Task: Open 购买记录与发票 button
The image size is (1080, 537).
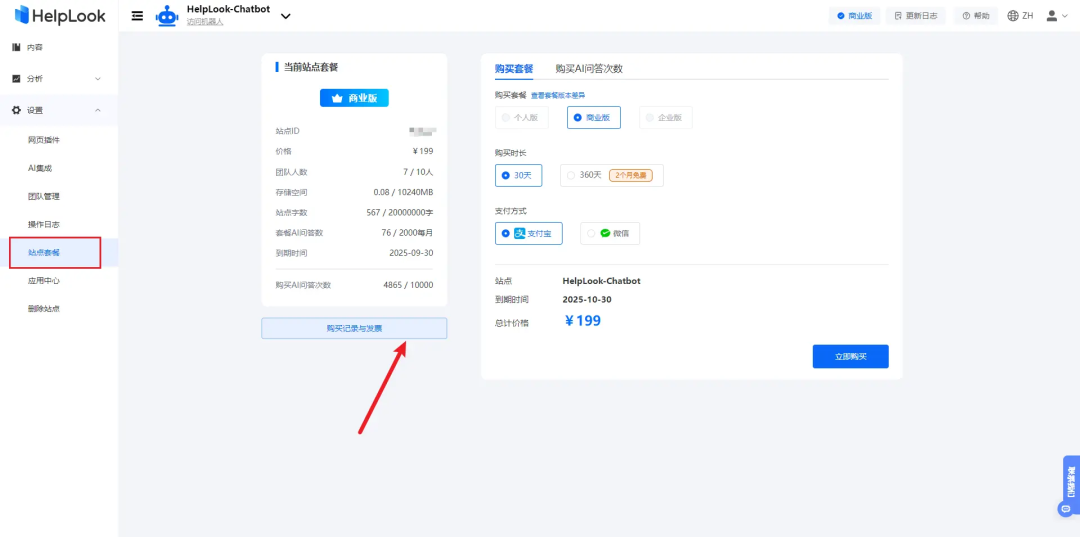Action: coord(354,328)
